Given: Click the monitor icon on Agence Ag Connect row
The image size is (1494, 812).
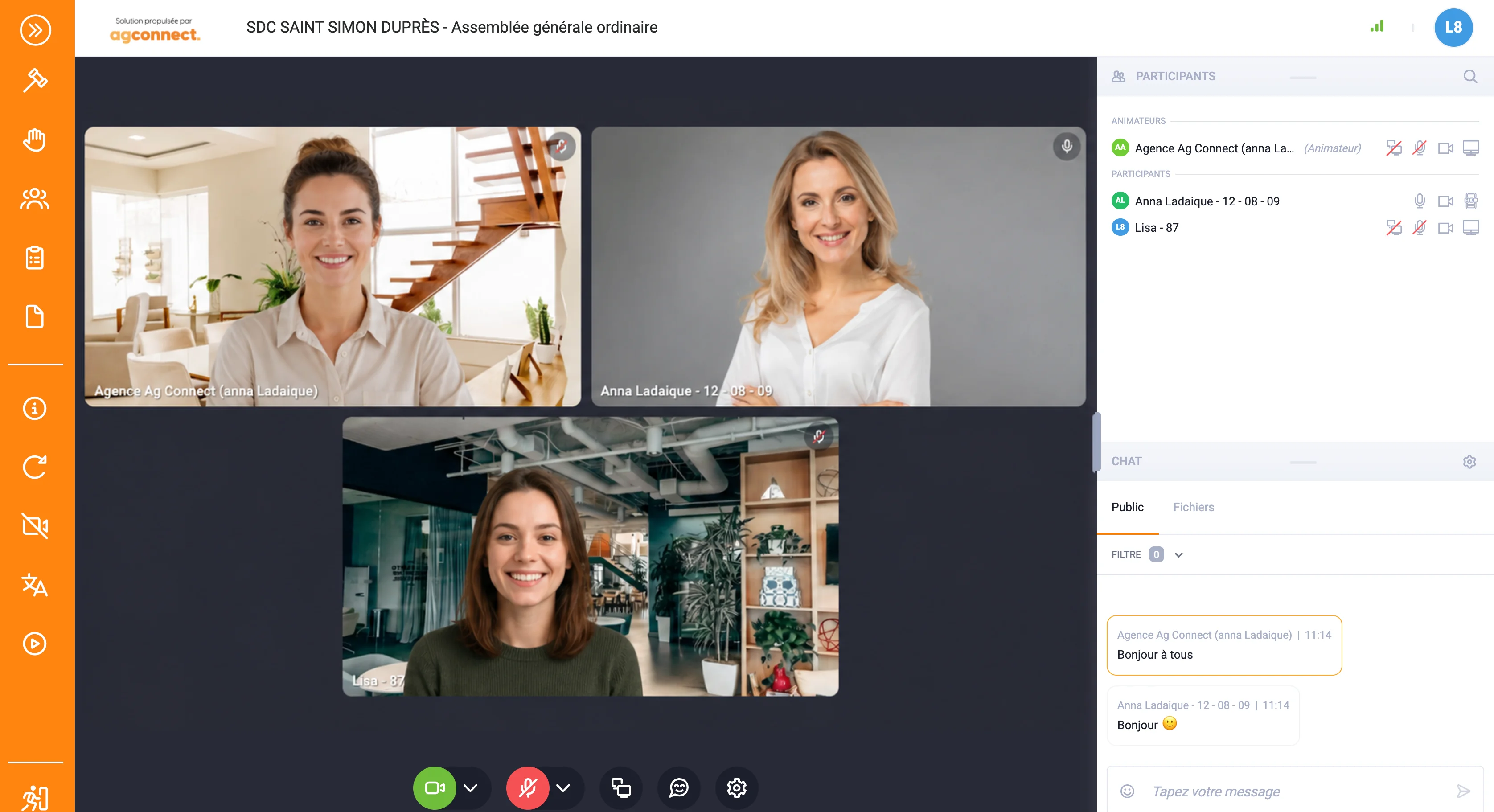Looking at the screenshot, I should [x=1471, y=148].
